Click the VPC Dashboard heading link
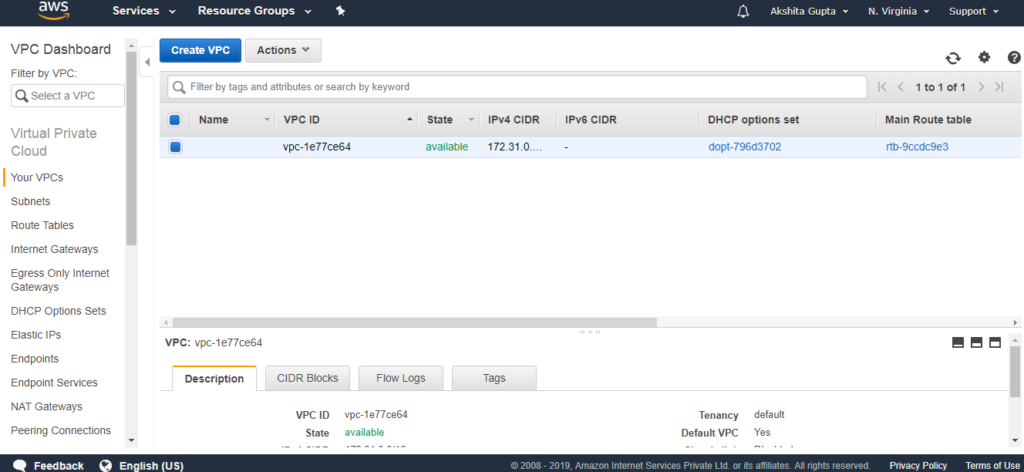The width and height of the screenshot is (1024, 472). (x=61, y=49)
